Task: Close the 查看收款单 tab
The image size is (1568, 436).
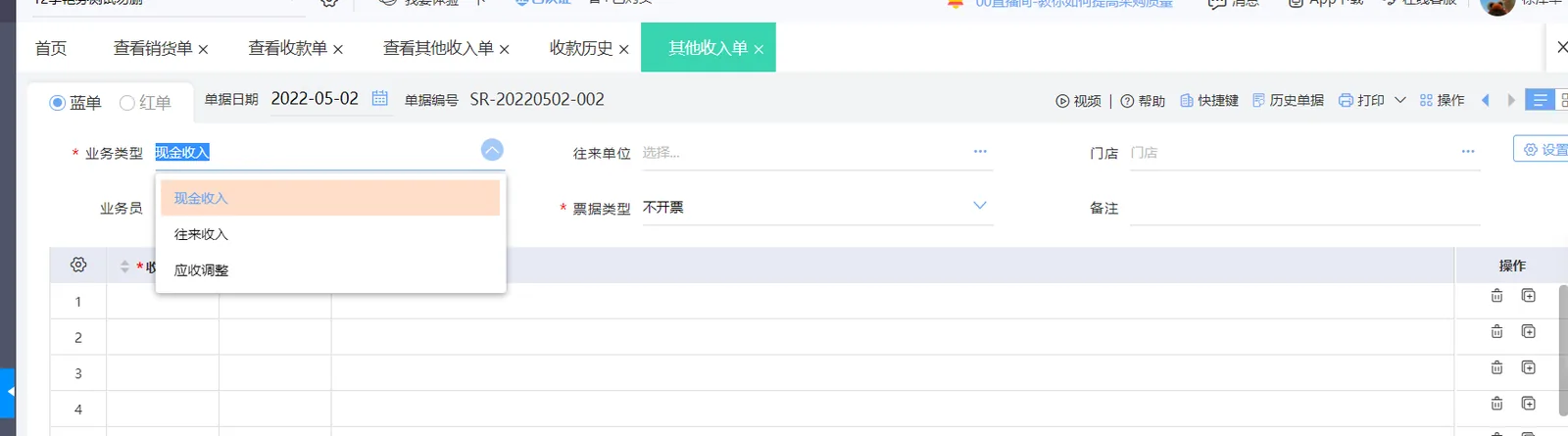Action: (338, 49)
